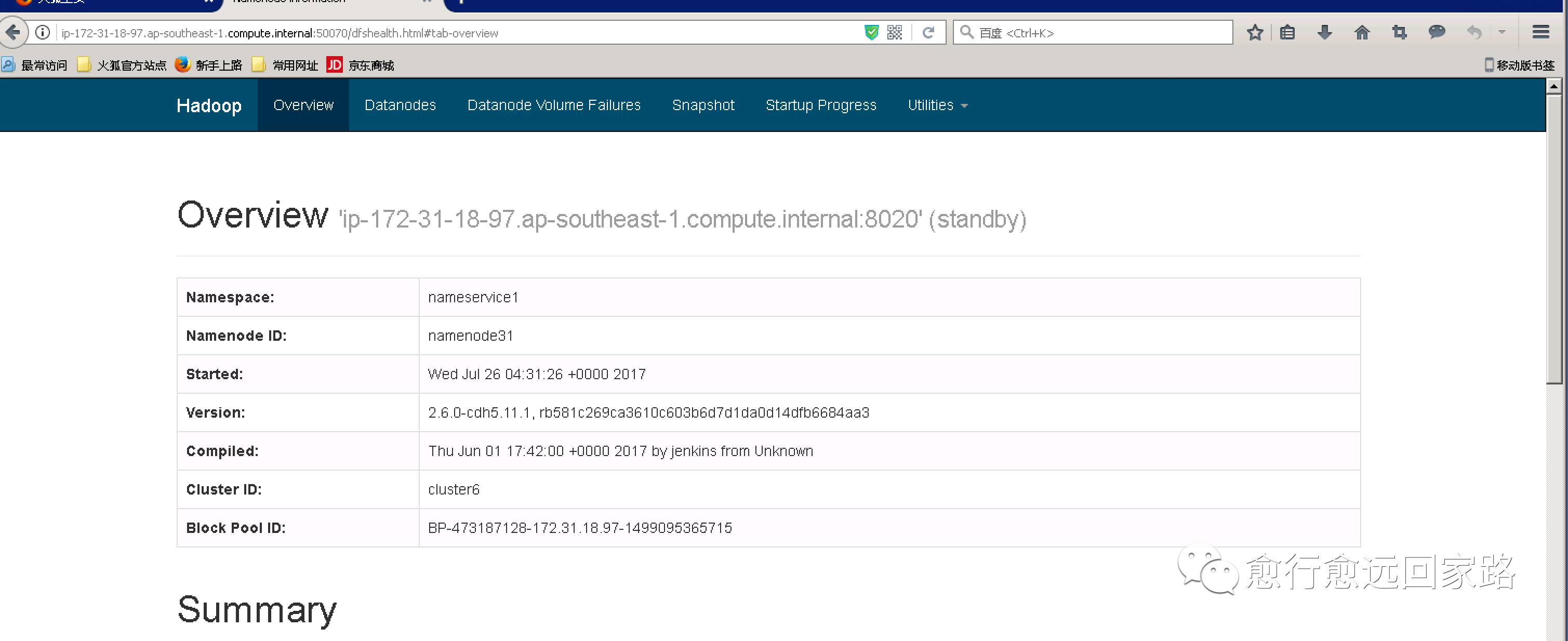Click the browser back arrow button
Screen dimensions: 1568x641
pos(12,32)
